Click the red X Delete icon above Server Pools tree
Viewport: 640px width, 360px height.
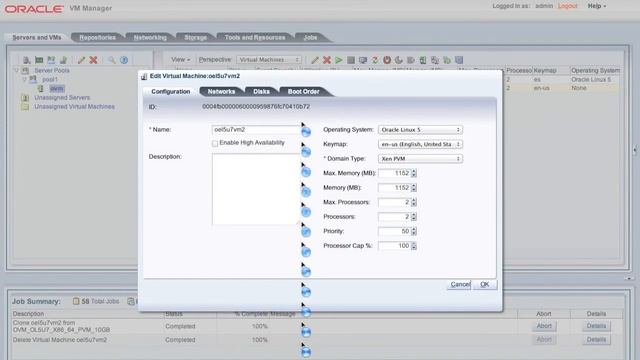[93, 60]
